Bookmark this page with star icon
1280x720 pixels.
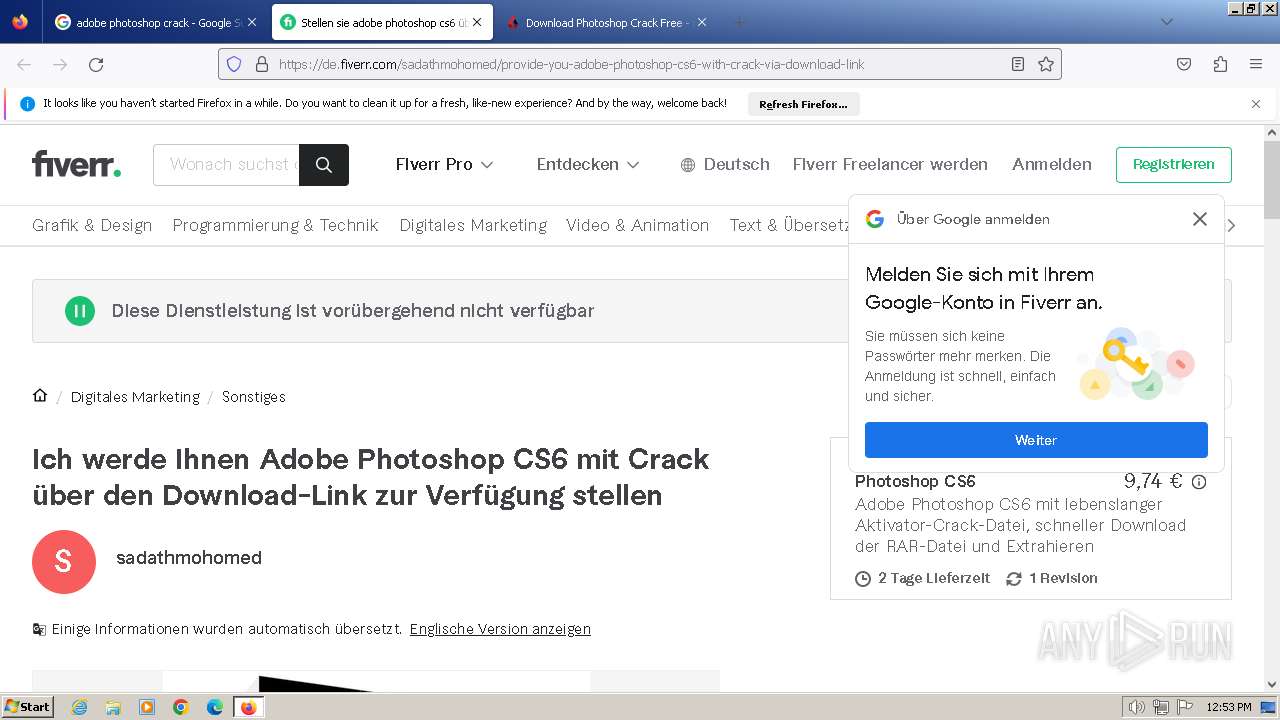(x=1046, y=64)
